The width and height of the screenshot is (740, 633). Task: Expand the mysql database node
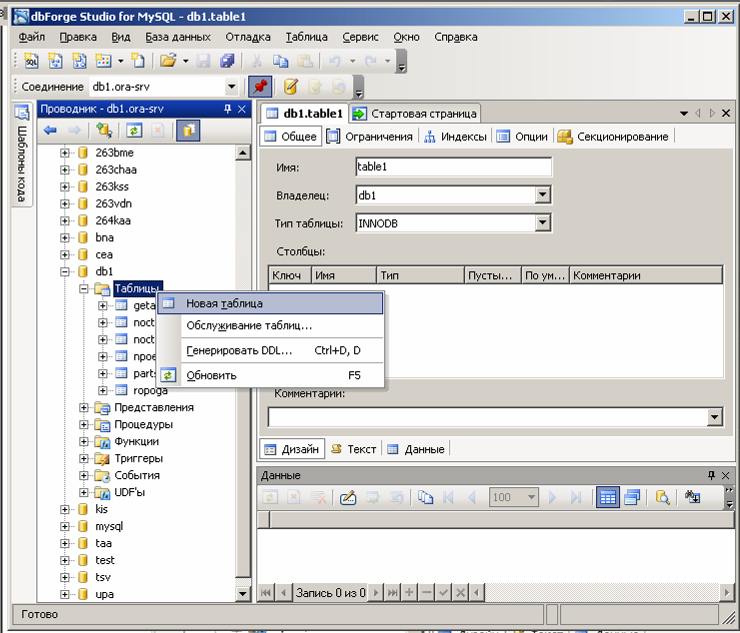65,526
